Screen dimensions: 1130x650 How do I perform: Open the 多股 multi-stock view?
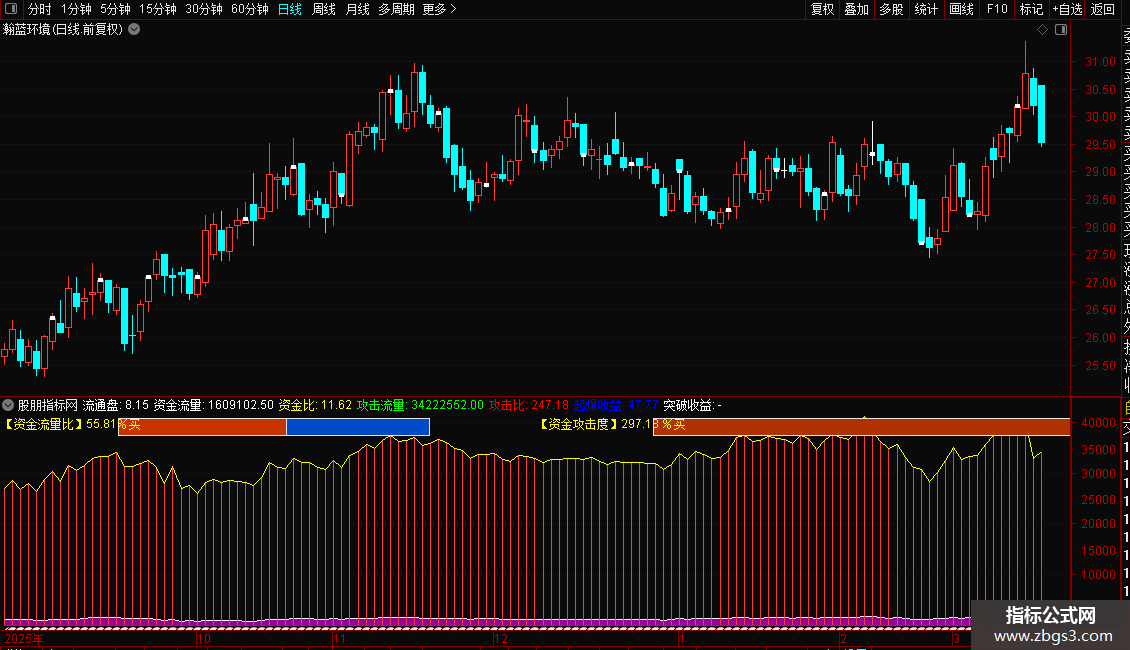point(891,9)
